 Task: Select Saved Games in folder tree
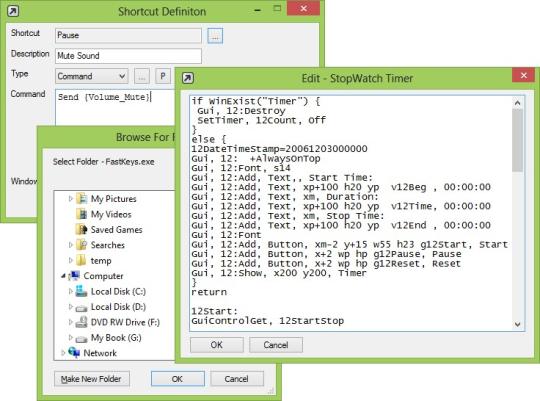pos(116,229)
